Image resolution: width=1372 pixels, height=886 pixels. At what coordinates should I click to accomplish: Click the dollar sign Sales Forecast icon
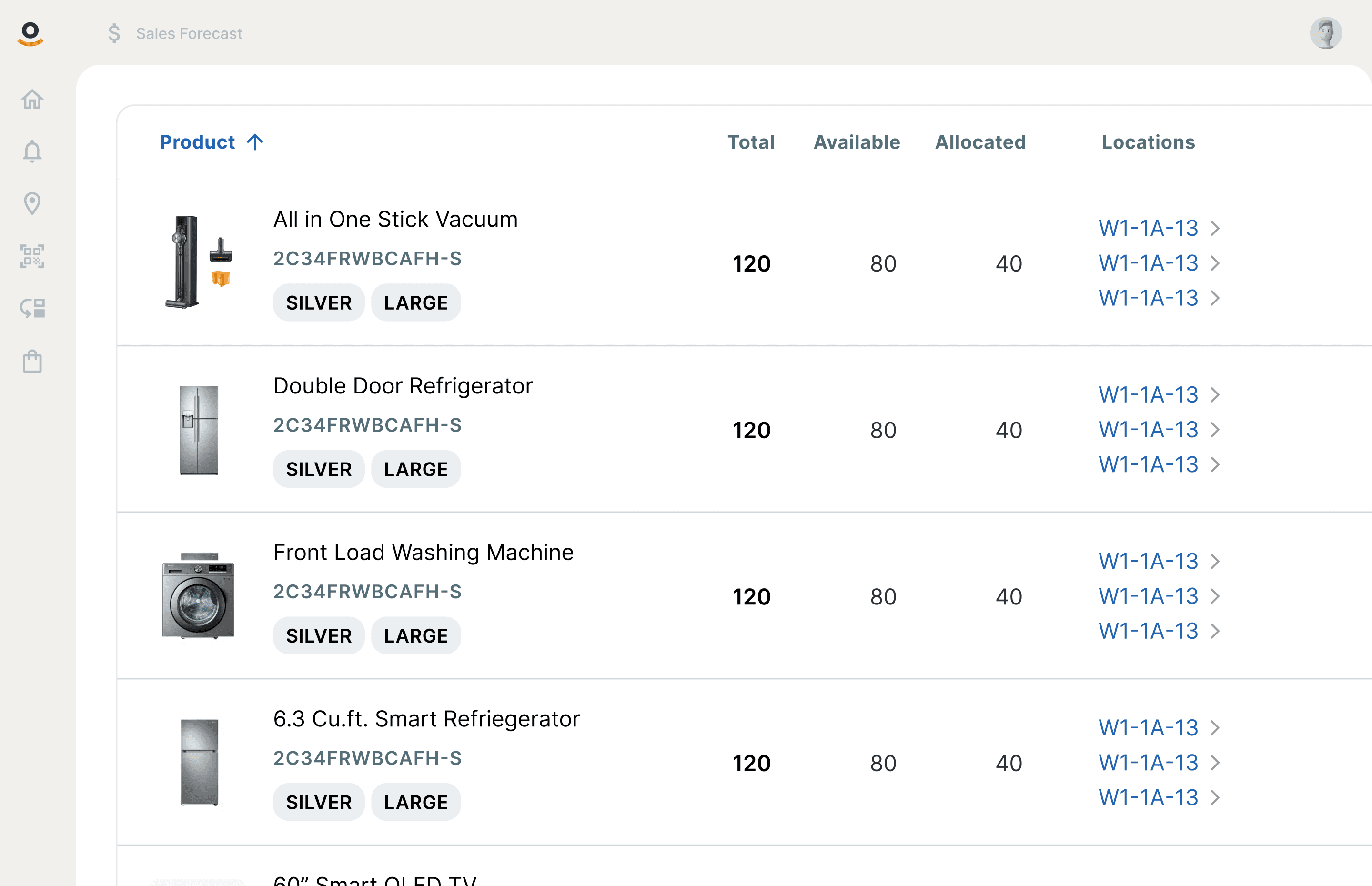click(114, 33)
